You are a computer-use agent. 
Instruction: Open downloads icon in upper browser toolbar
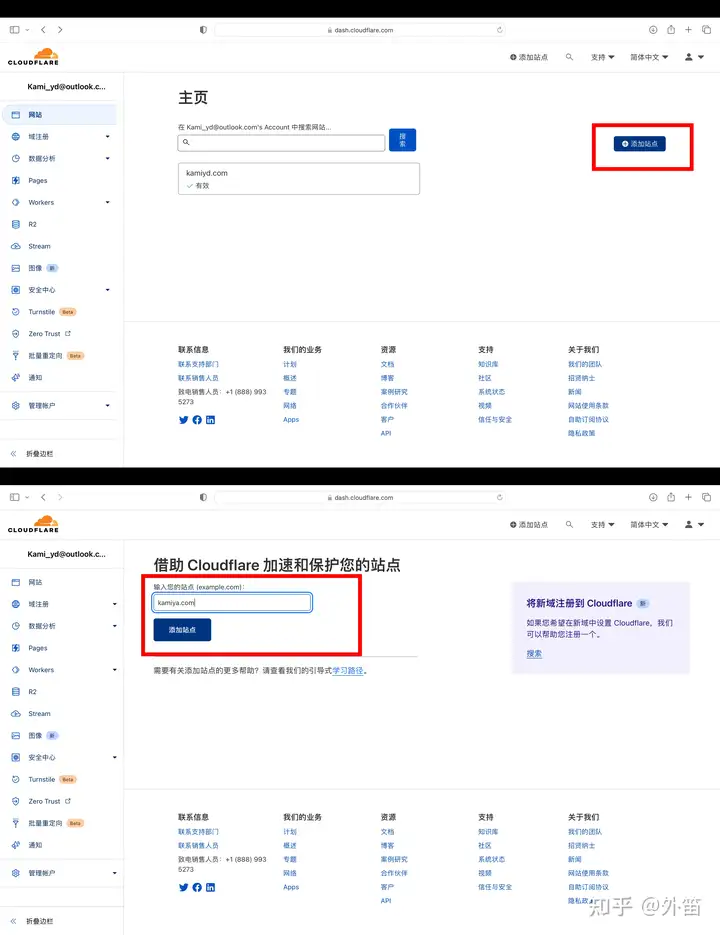653,30
